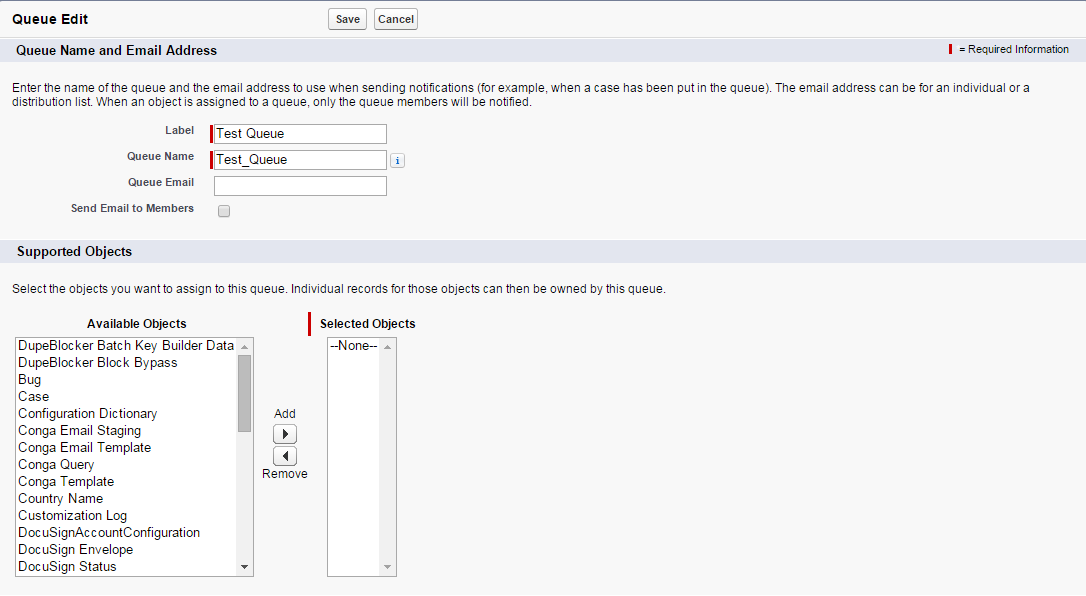This screenshot has width=1086, height=596.
Task: Select Conga Query object
Action: 56,465
